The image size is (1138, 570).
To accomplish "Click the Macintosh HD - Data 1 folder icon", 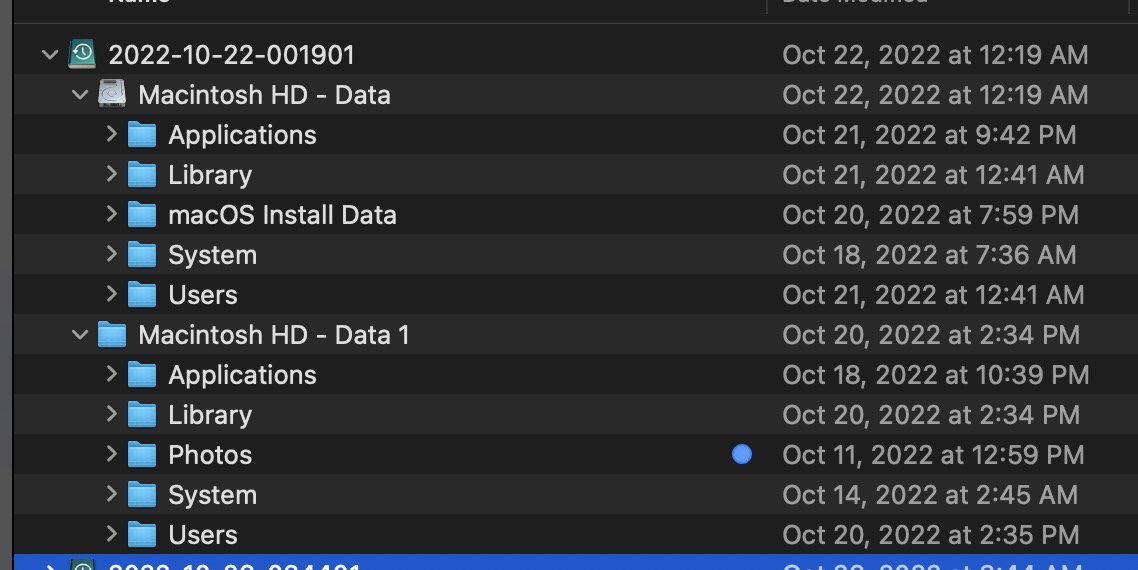I will pos(112,335).
